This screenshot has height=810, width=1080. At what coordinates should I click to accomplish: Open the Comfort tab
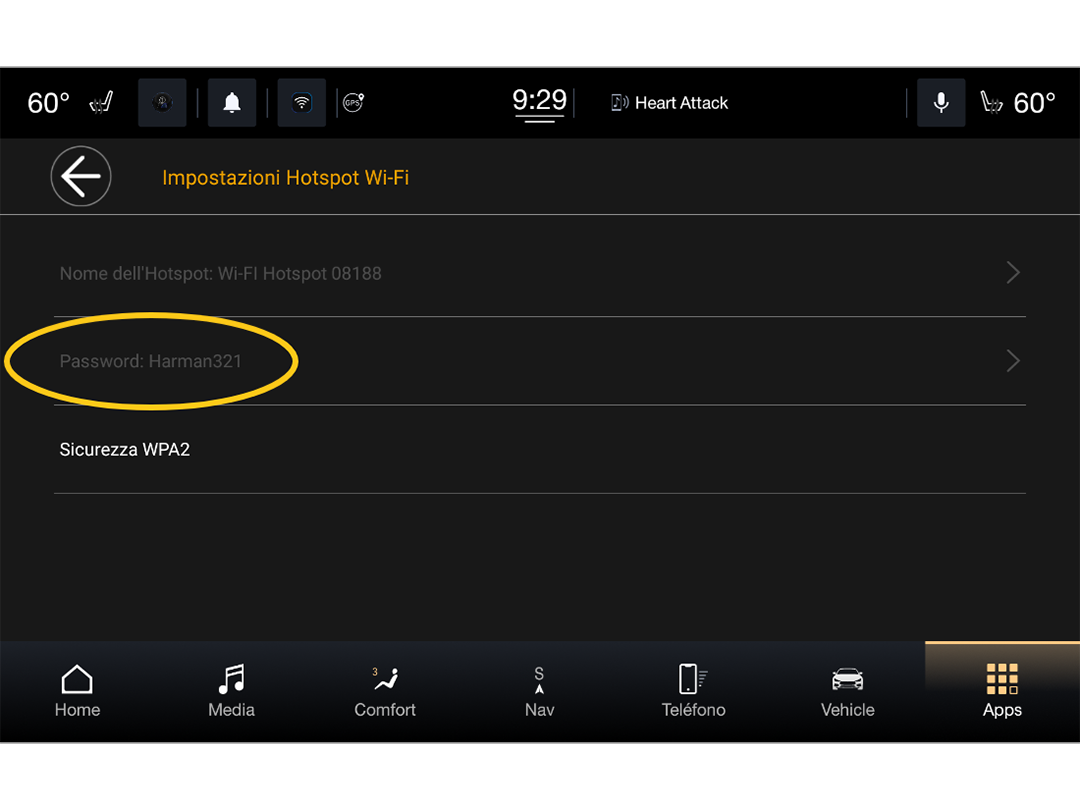(385, 692)
